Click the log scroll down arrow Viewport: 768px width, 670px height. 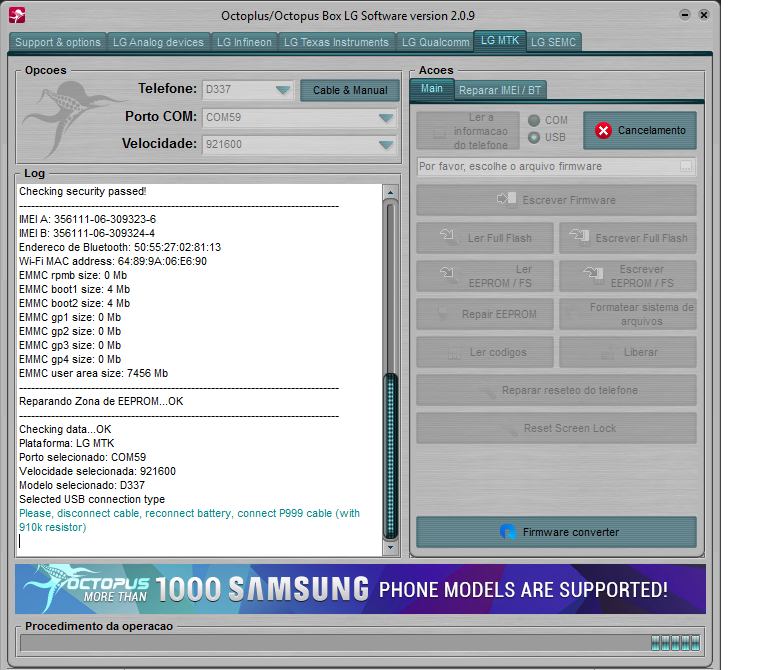coord(390,548)
